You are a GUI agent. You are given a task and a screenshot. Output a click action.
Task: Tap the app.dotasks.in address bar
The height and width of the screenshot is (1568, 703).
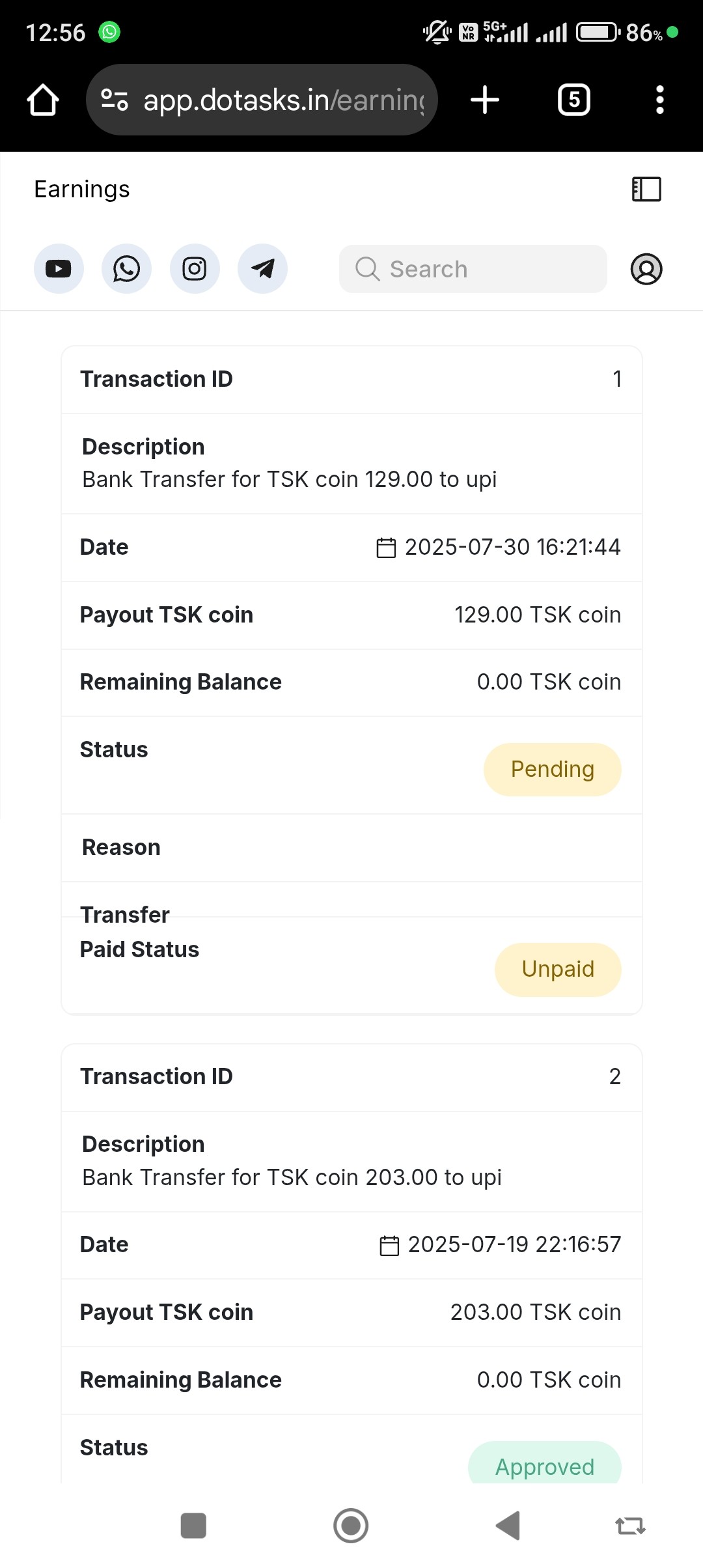point(283,100)
